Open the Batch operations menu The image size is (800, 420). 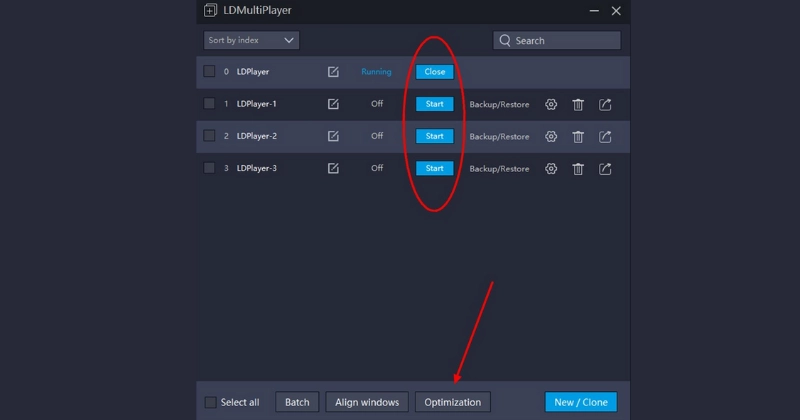297,402
